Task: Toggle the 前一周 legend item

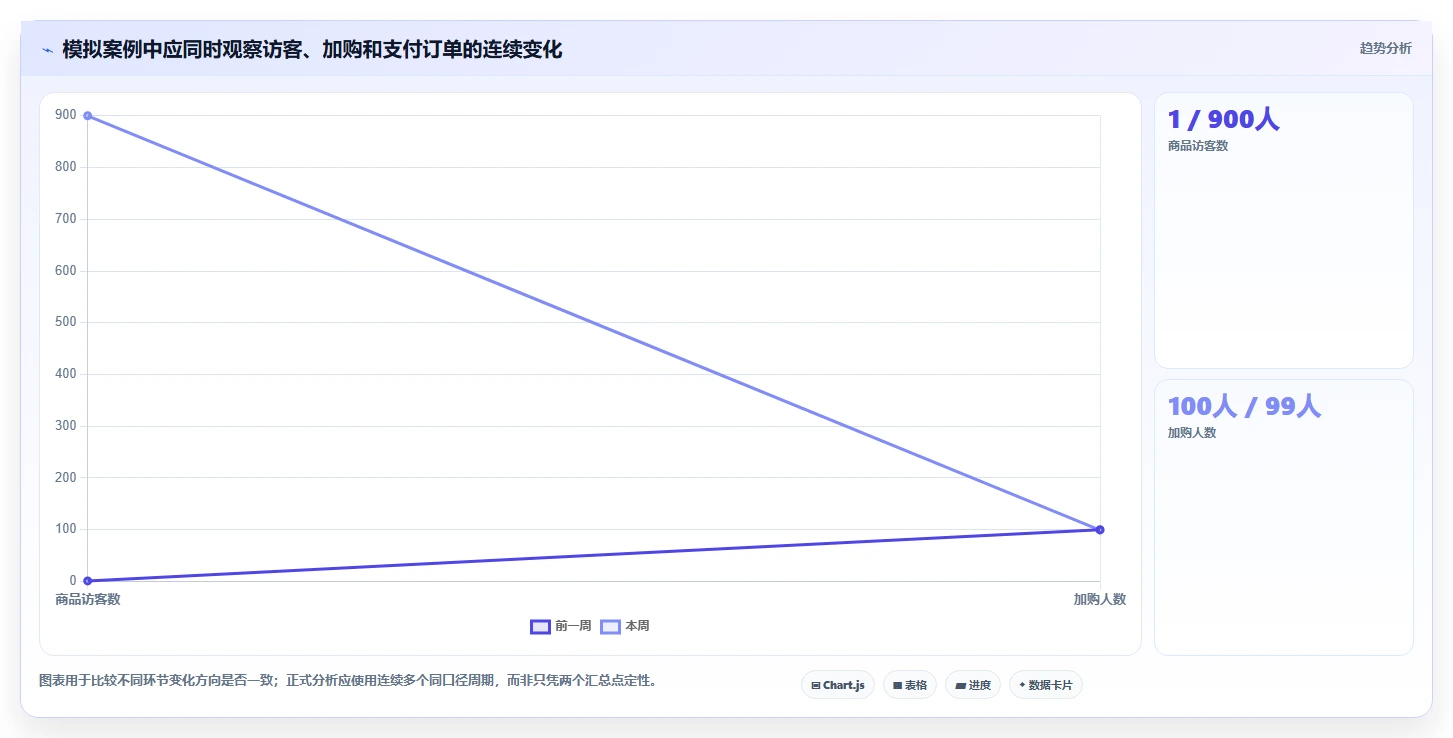Action: pyautogui.click(x=561, y=626)
